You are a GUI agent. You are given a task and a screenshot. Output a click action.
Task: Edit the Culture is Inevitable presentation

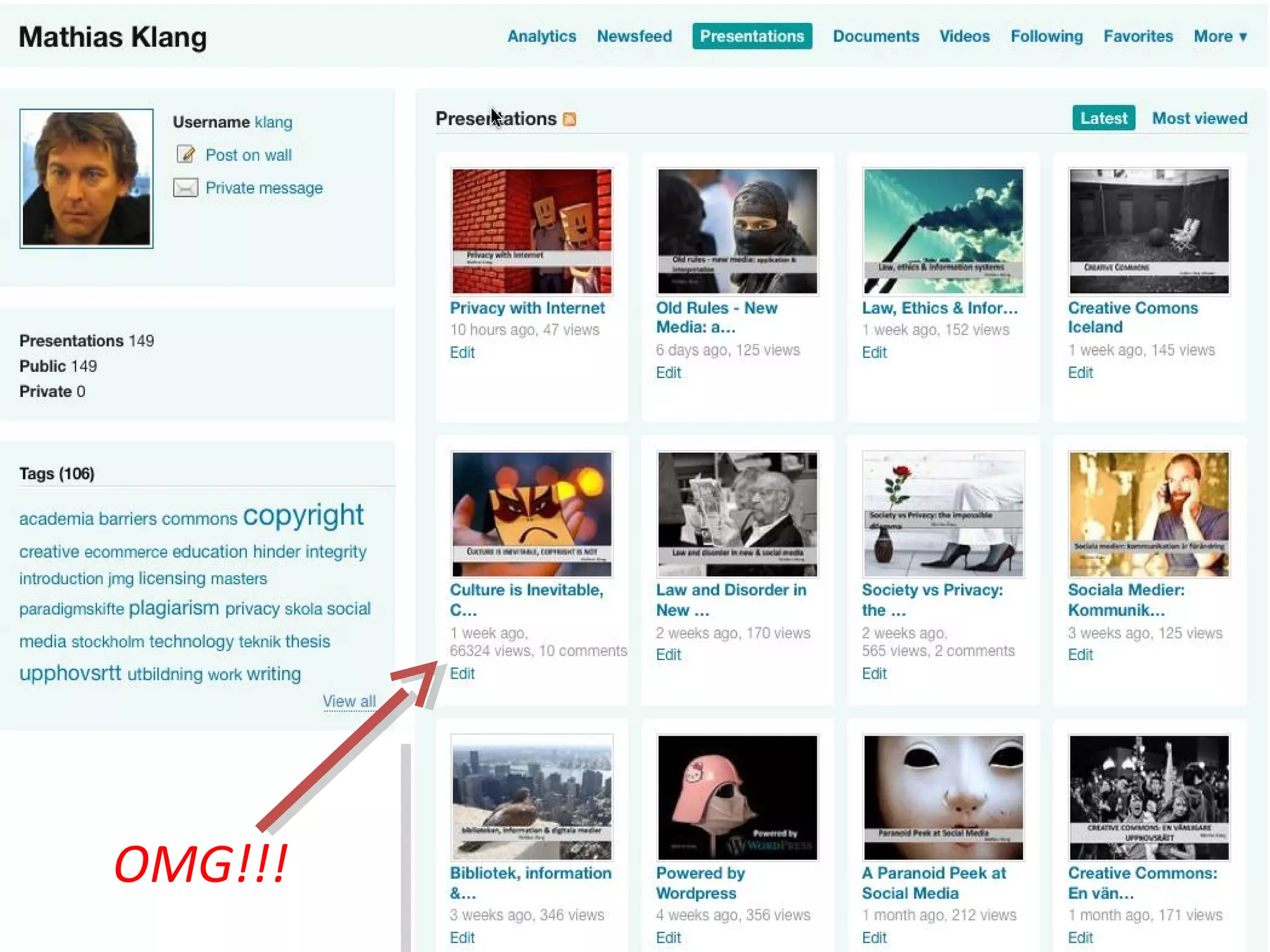click(462, 674)
